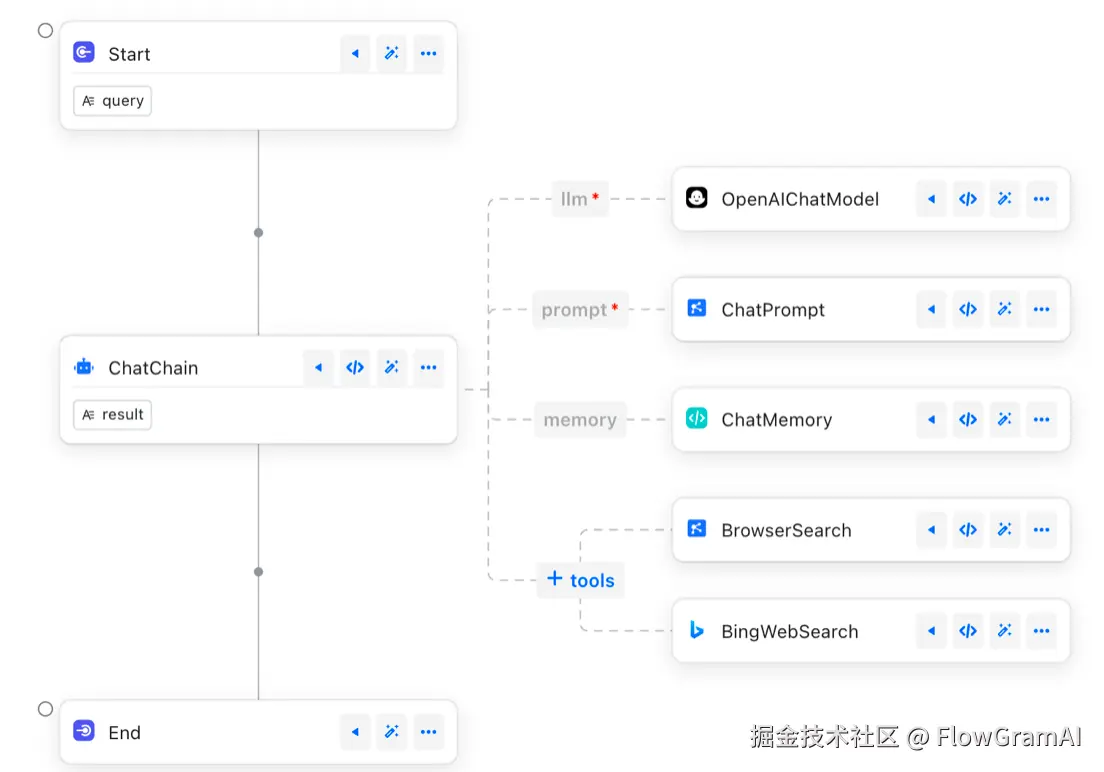Open more options on End node
This screenshot has height=772, width=1104.
[429, 732]
